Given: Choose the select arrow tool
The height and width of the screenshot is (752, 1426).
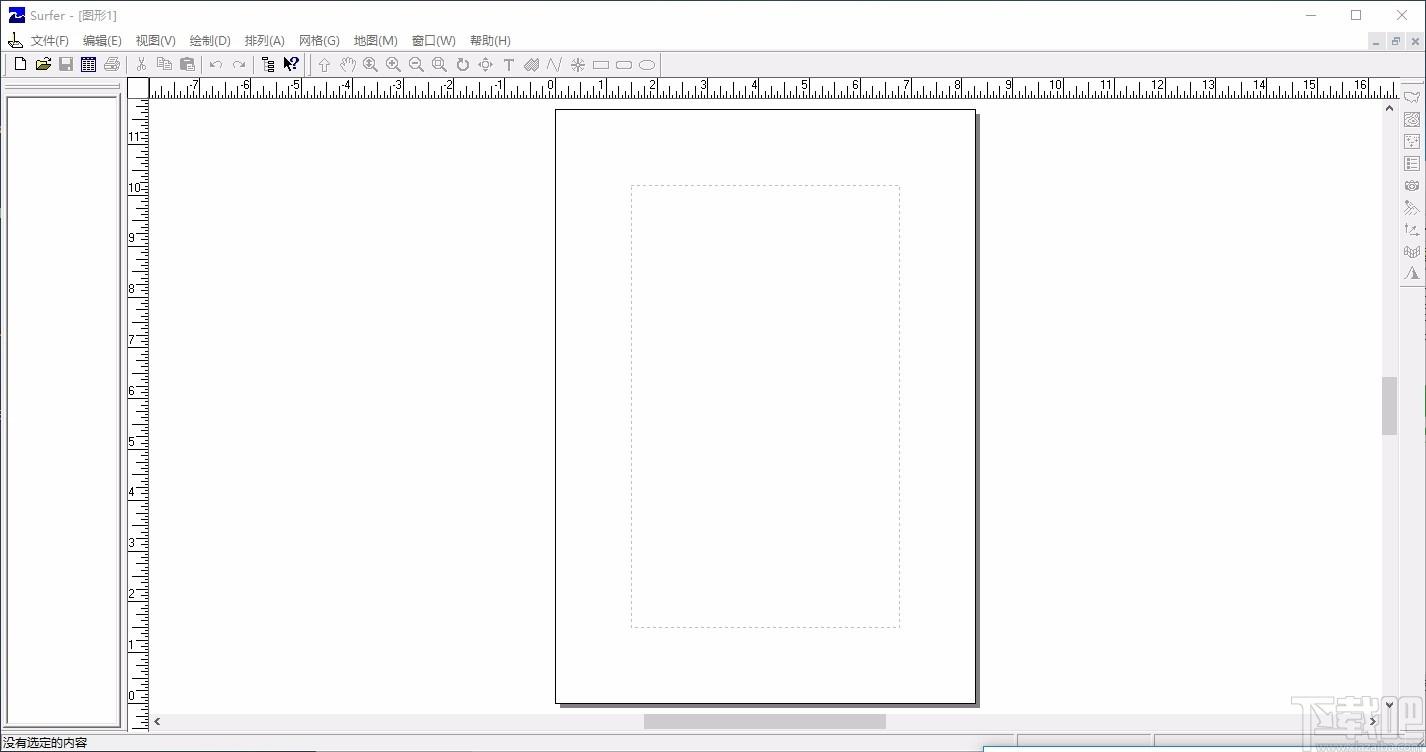Looking at the screenshot, I should pyautogui.click(x=324, y=64).
